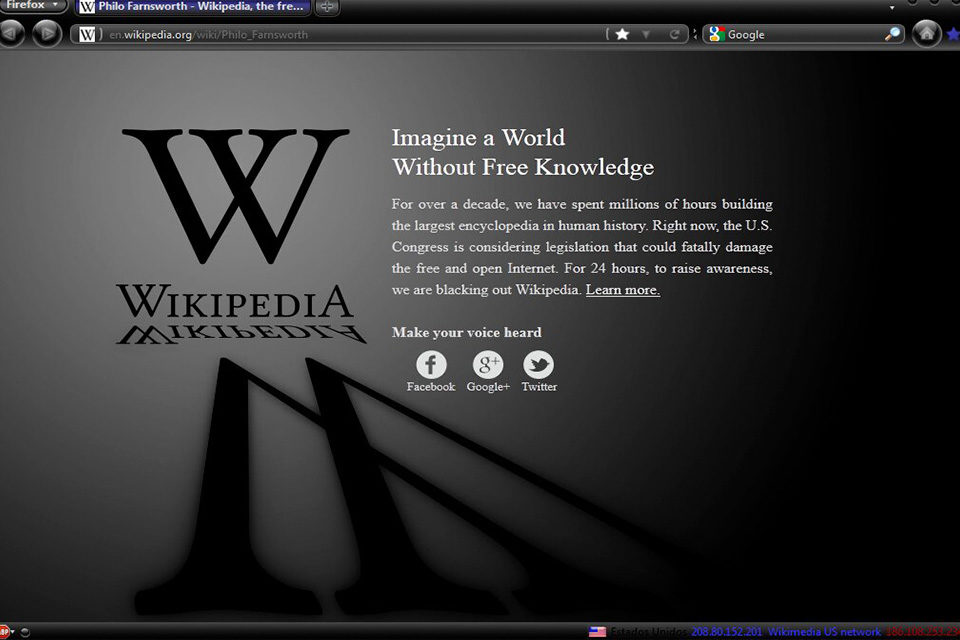Select the Philo Farnsworth Wikipedia tab

pos(193,7)
